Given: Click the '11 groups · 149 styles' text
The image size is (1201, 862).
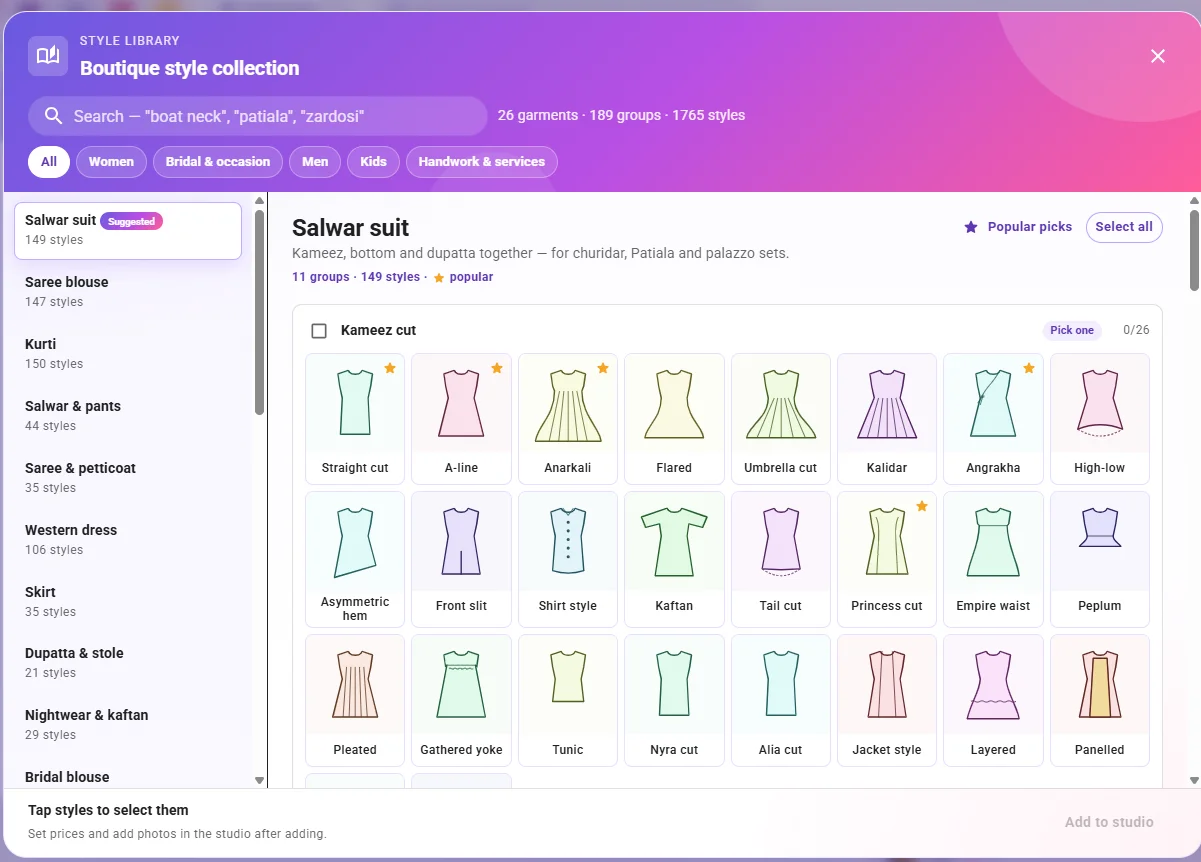Looking at the screenshot, I should coord(356,277).
